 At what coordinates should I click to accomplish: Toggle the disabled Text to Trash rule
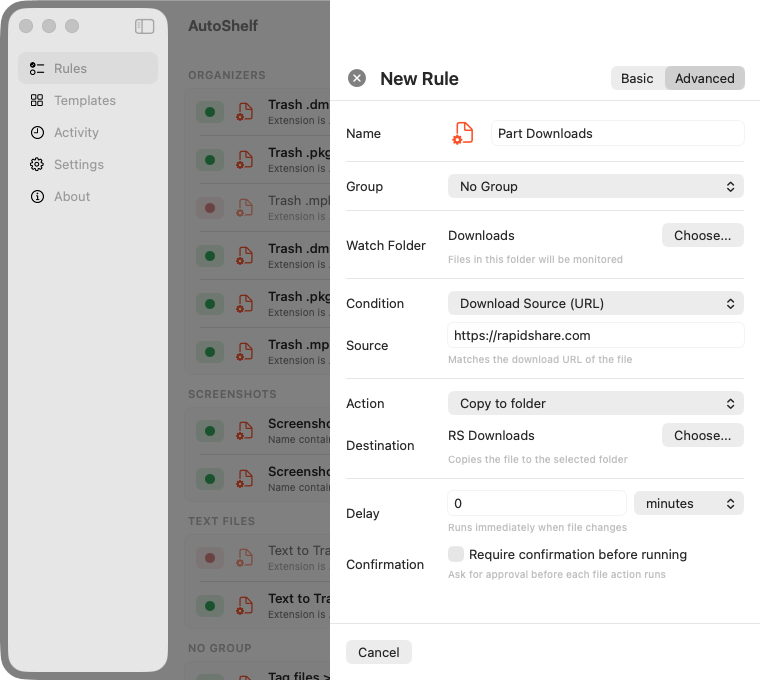210,558
